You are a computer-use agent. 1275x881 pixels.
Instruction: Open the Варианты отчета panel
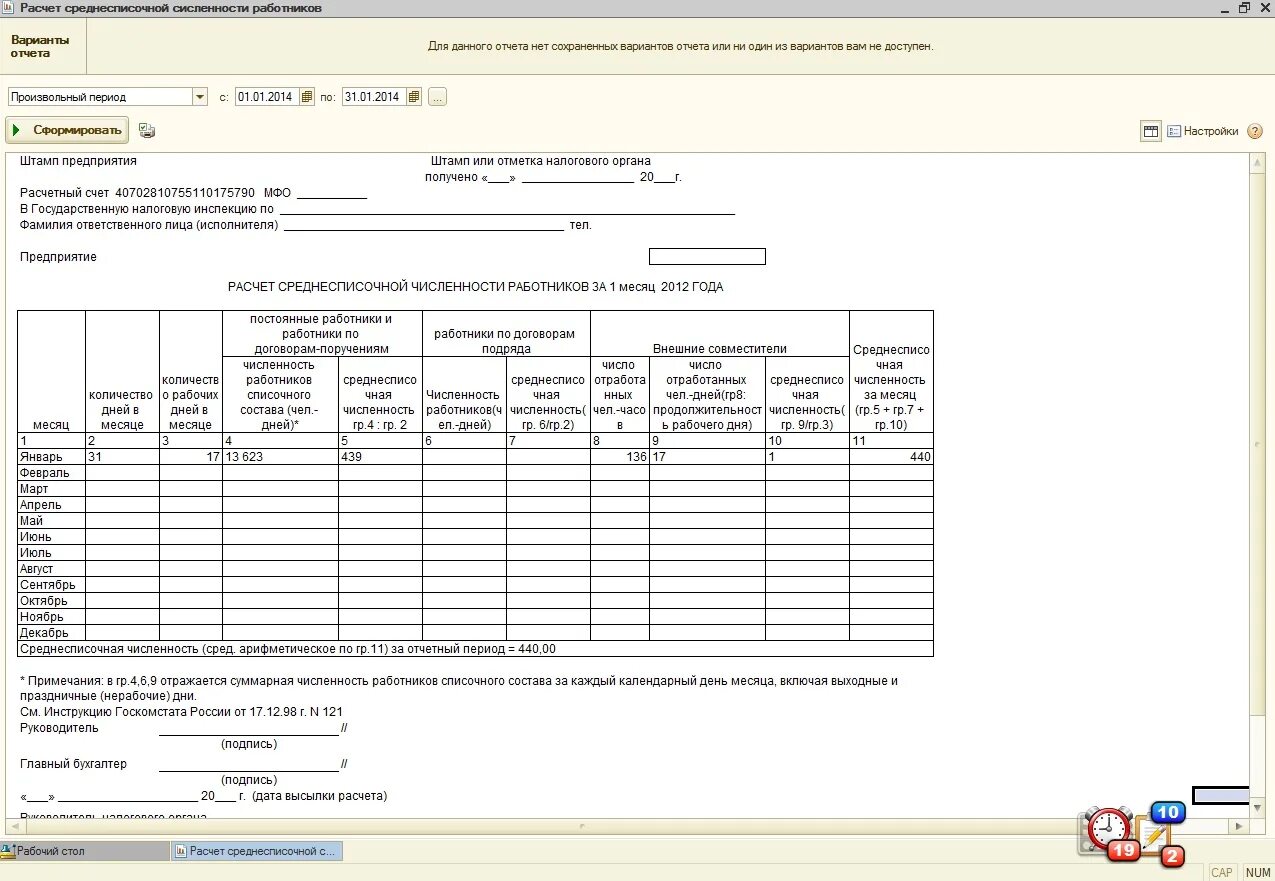click(x=43, y=46)
